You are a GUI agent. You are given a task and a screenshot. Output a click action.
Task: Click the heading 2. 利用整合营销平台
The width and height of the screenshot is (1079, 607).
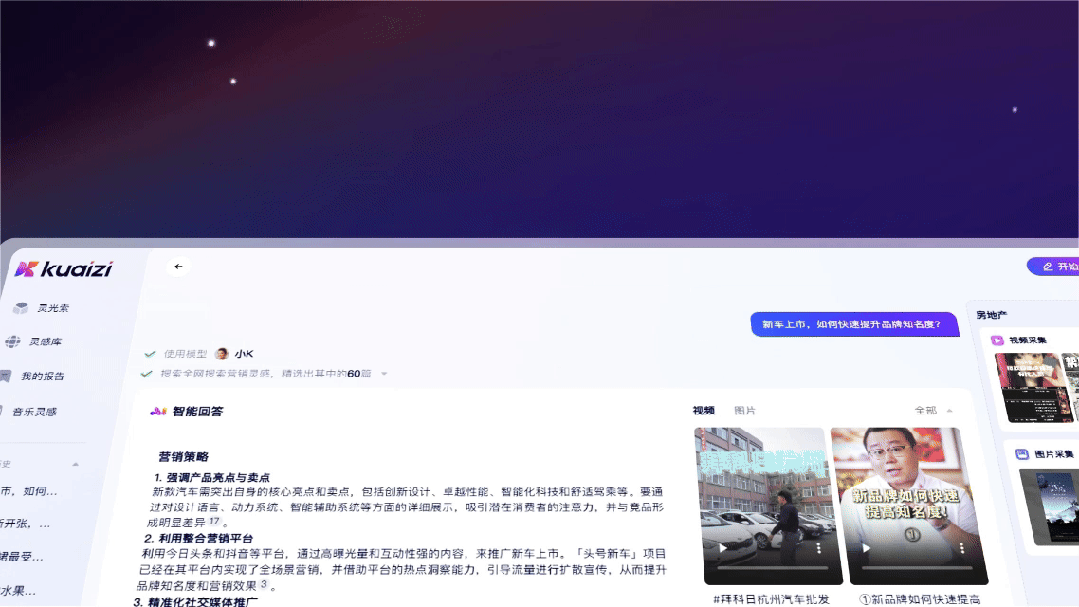199,538
